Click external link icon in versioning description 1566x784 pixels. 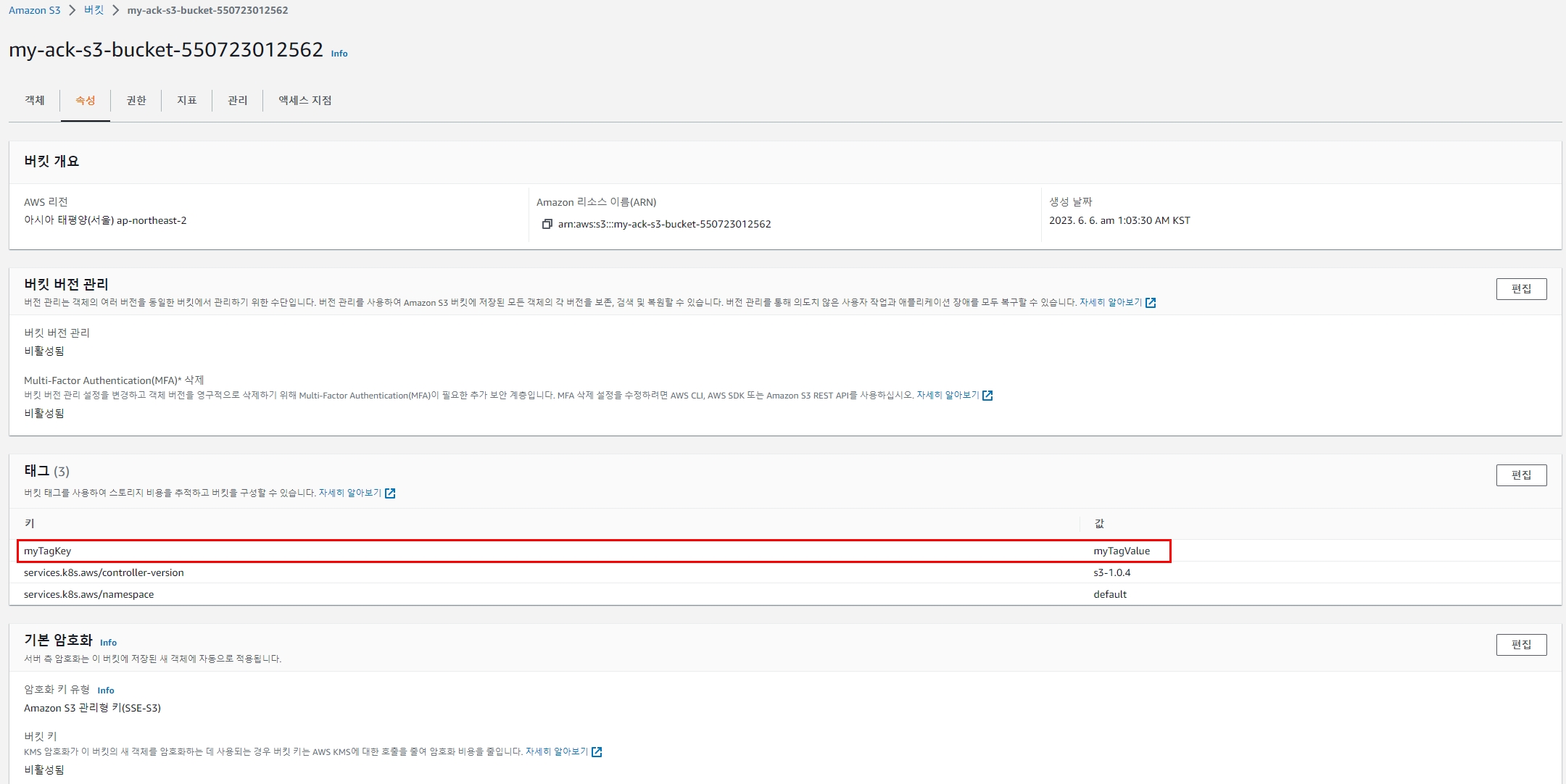tap(1151, 303)
